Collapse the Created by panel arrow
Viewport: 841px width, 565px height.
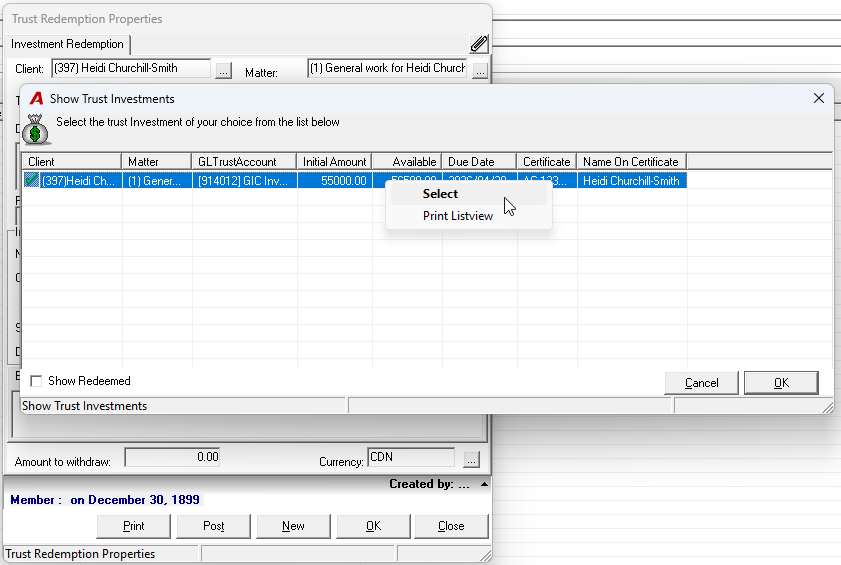(x=484, y=484)
